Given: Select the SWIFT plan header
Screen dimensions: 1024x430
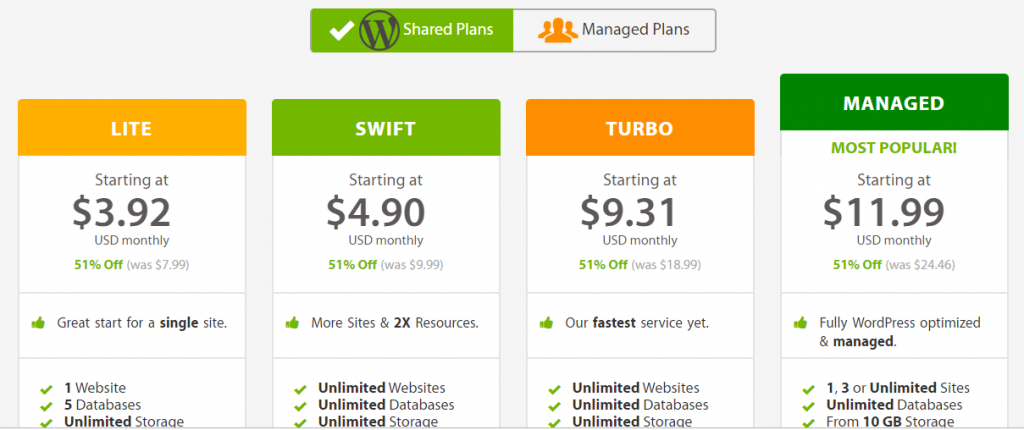Looking at the screenshot, I should pos(386,127).
